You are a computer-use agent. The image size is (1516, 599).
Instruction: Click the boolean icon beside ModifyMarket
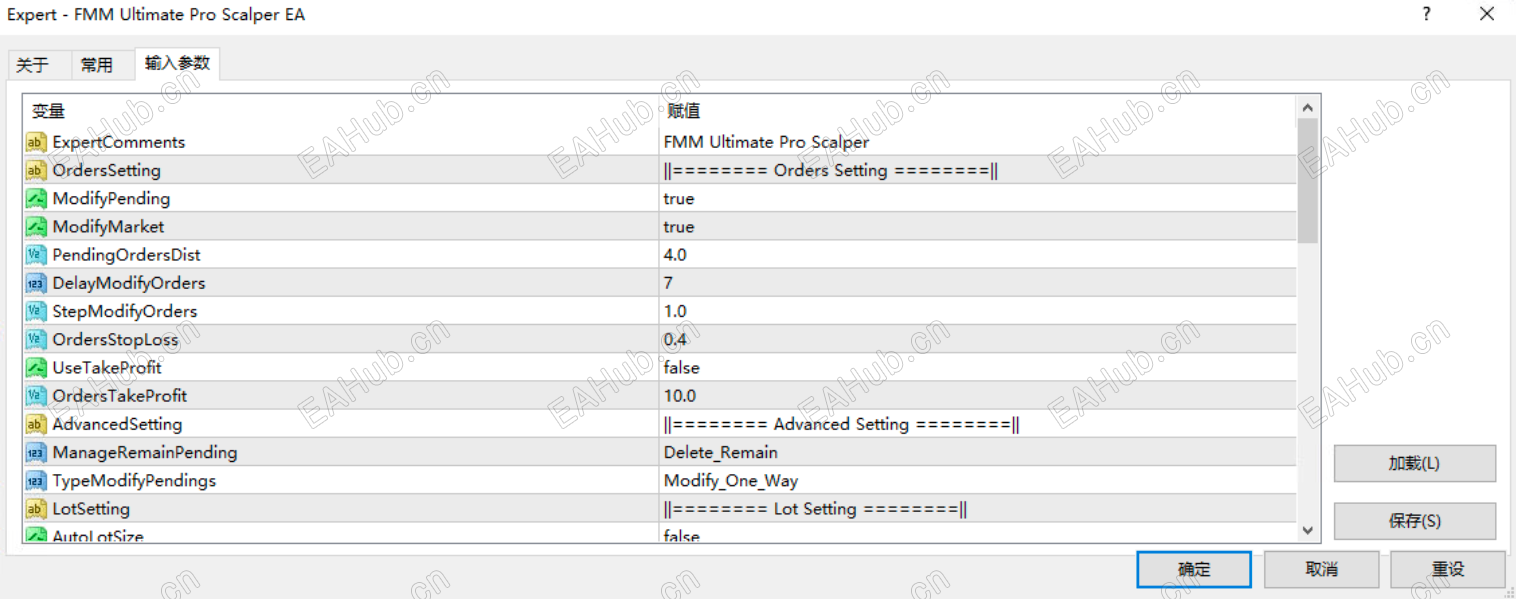click(x=37, y=227)
